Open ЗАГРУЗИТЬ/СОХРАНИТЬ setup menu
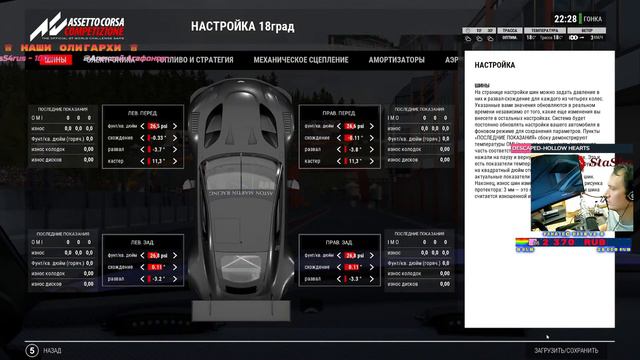This screenshot has height=360, width=640. tap(566, 351)
